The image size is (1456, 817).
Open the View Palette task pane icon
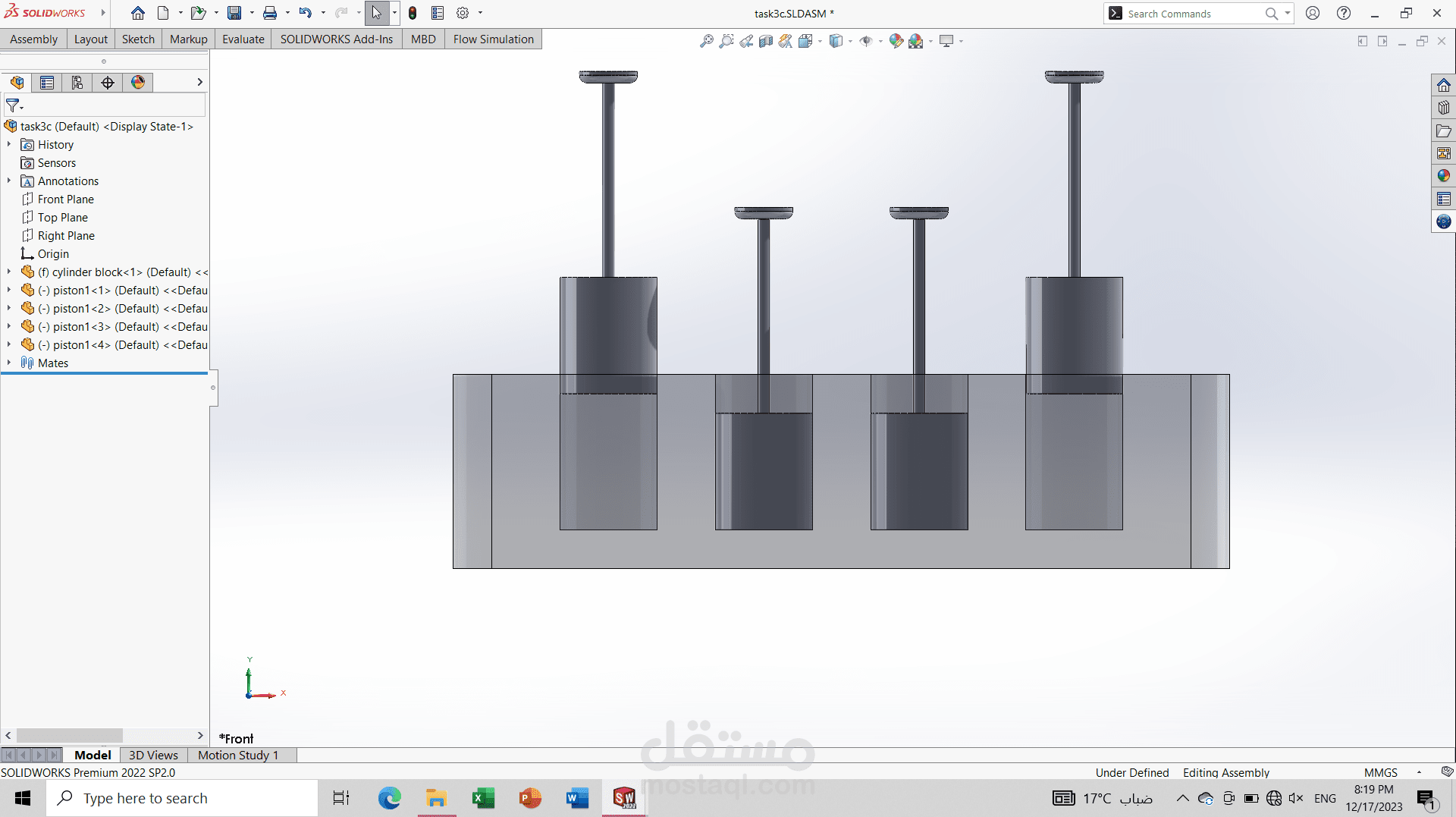point(1444,153)
